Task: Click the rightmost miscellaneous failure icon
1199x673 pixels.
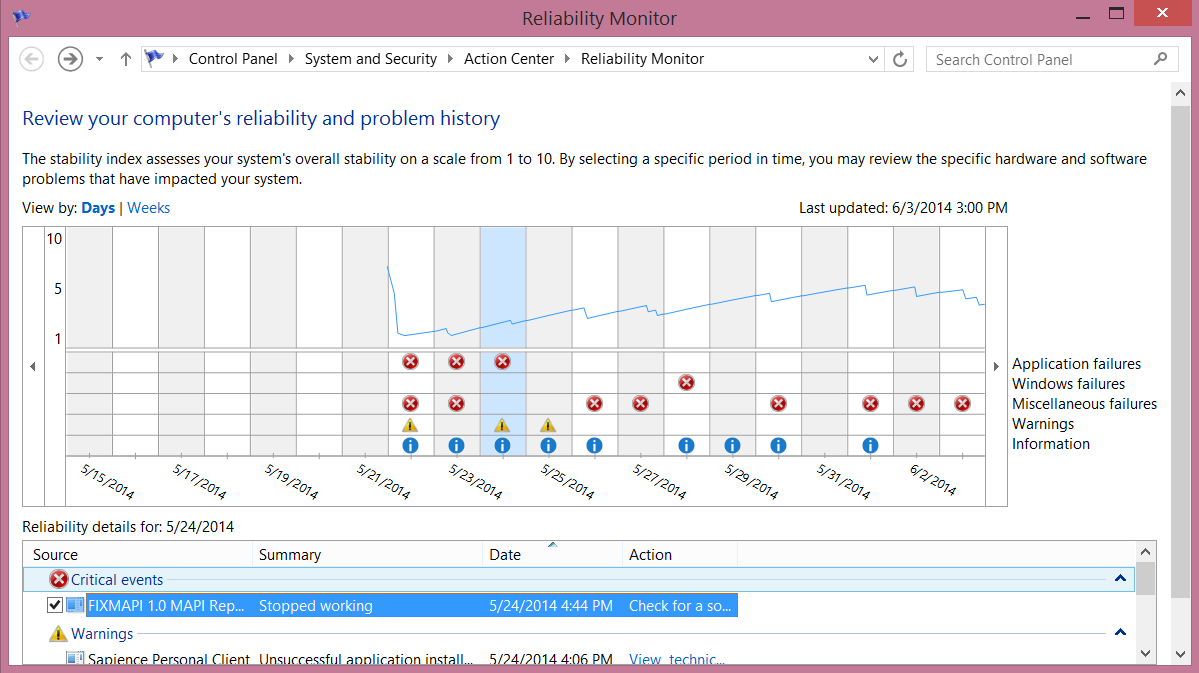Action: point(962,403)
